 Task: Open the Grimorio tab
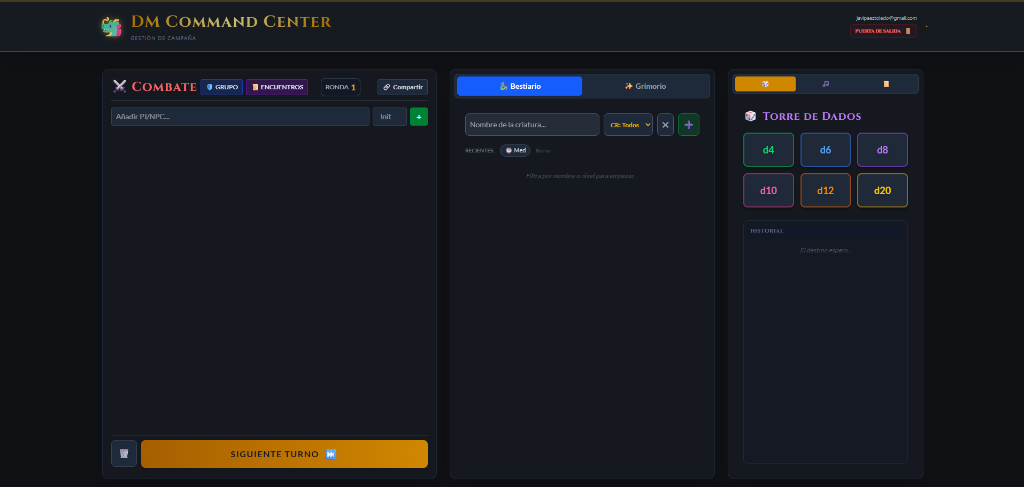click(645, 86)
